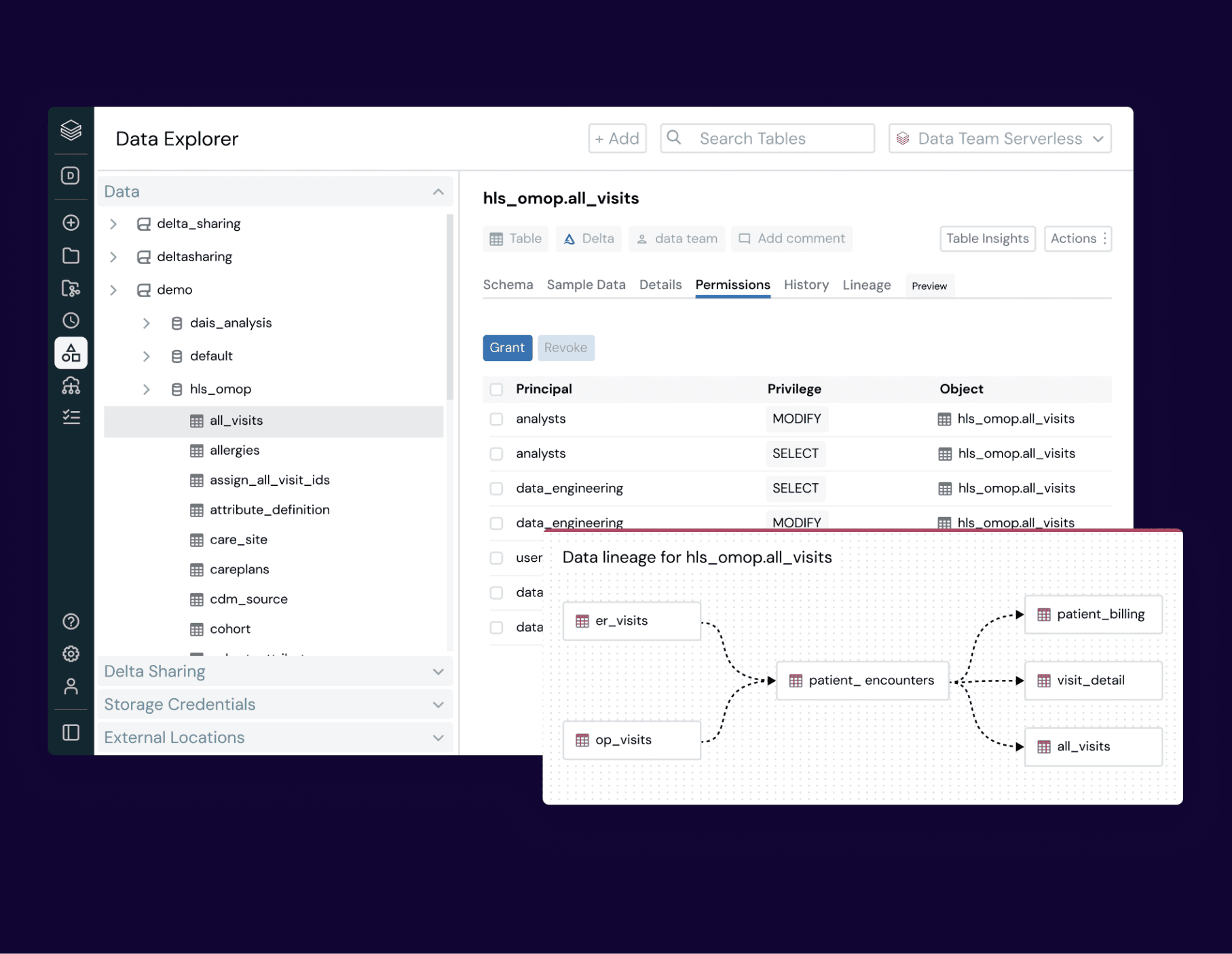This screenshot has width=1232, height=954.
Task: Open the Settings gear icon
Action: coord(71,654)
